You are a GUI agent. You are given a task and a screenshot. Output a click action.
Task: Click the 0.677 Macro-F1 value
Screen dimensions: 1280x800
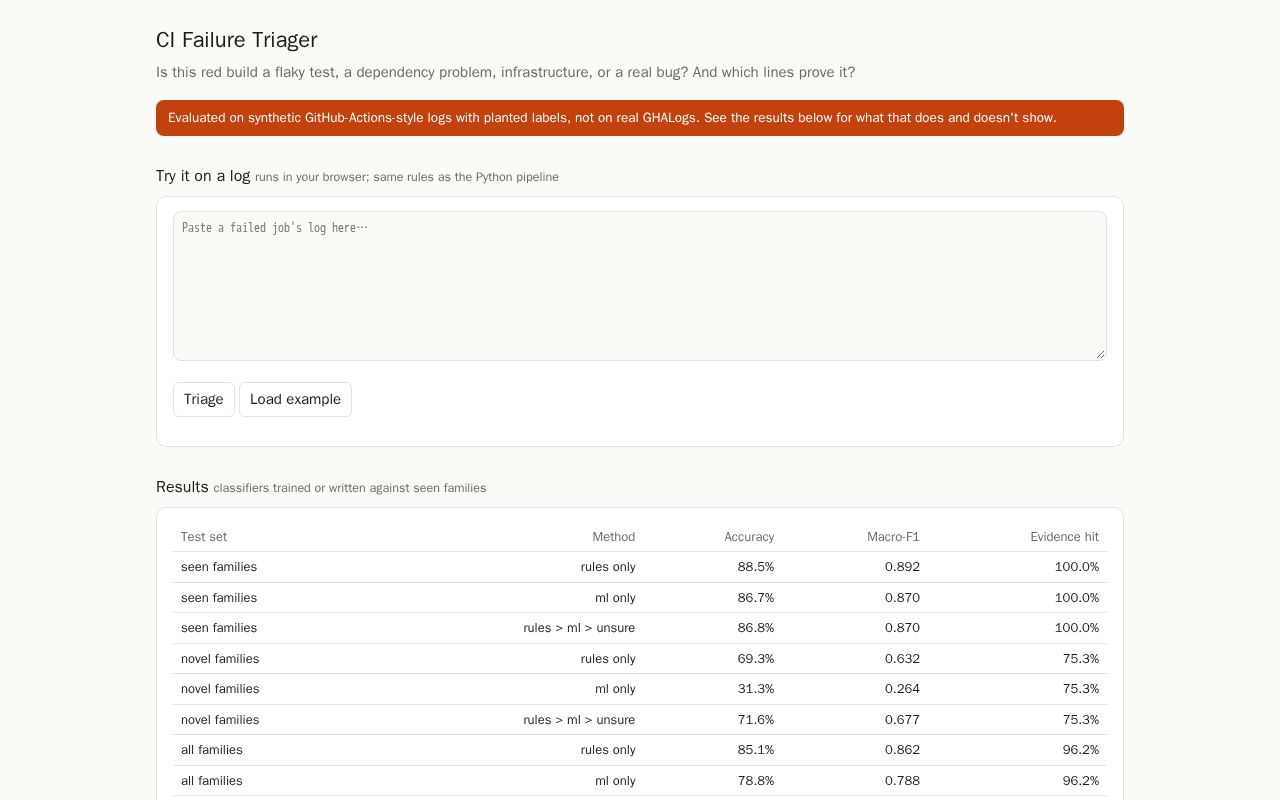(x=902, y=720)
